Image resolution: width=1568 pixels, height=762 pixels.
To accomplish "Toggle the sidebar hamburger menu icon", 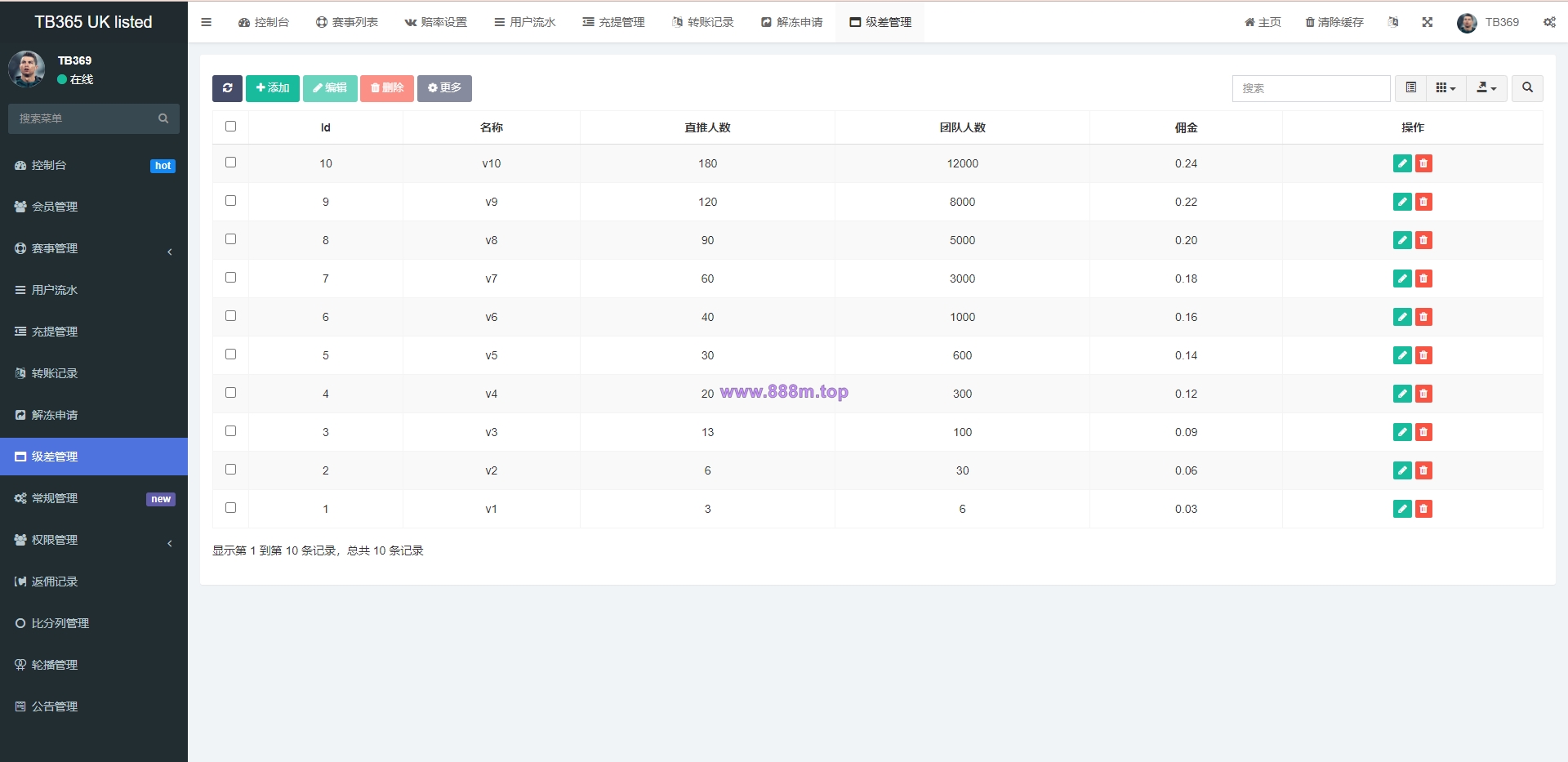I will pos(206,22).
